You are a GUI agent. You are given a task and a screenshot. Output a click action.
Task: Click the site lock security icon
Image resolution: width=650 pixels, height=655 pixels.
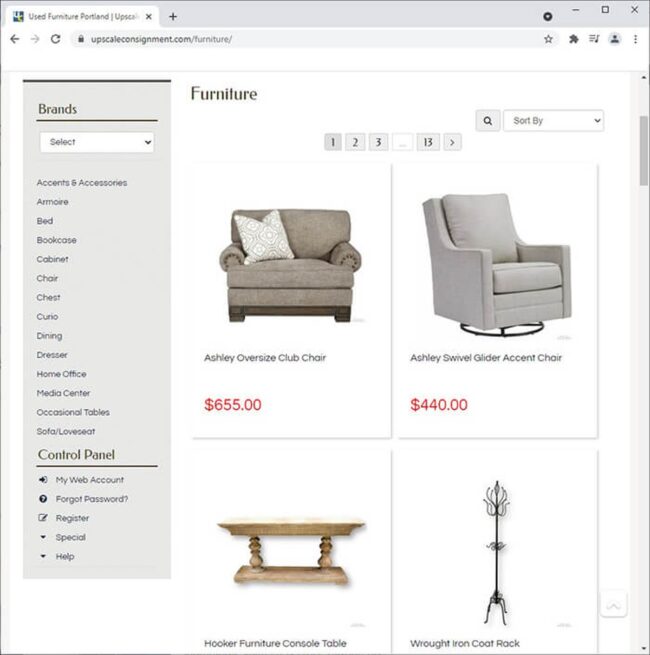81,39
